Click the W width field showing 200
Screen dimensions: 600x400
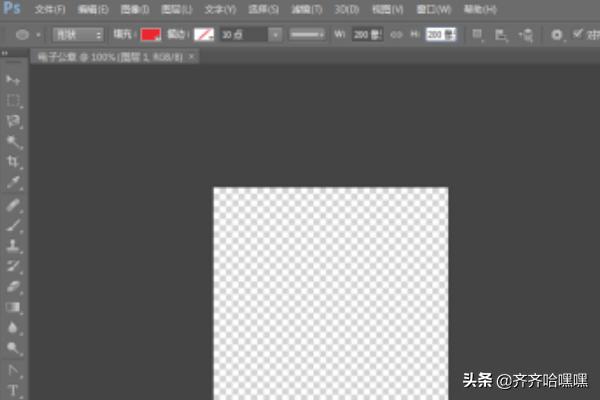[x=367, y=35]
